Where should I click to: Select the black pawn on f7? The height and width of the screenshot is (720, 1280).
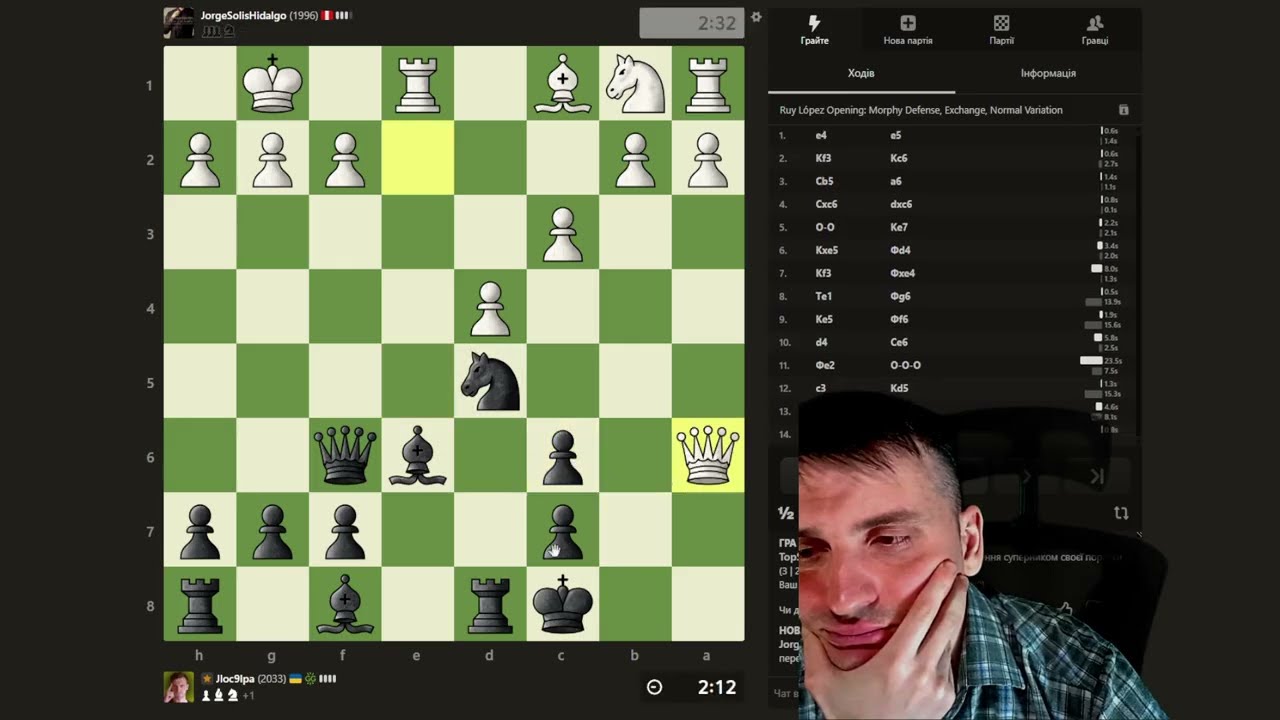[x=345, y=531]
